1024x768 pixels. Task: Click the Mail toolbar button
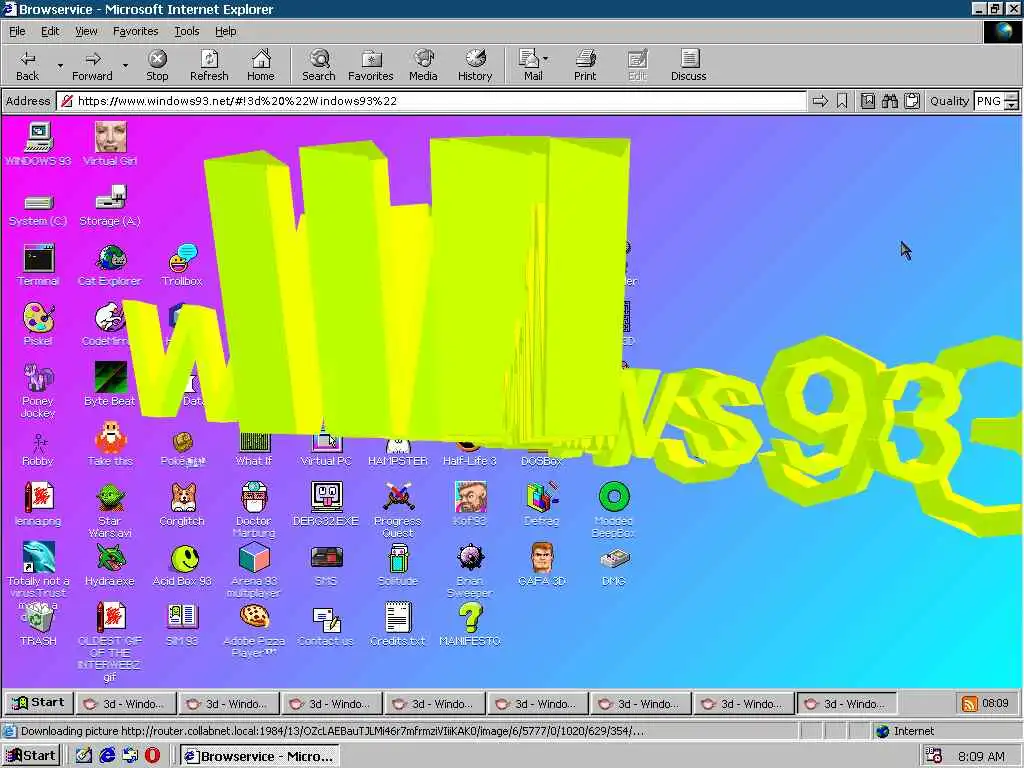coord(533,65)
